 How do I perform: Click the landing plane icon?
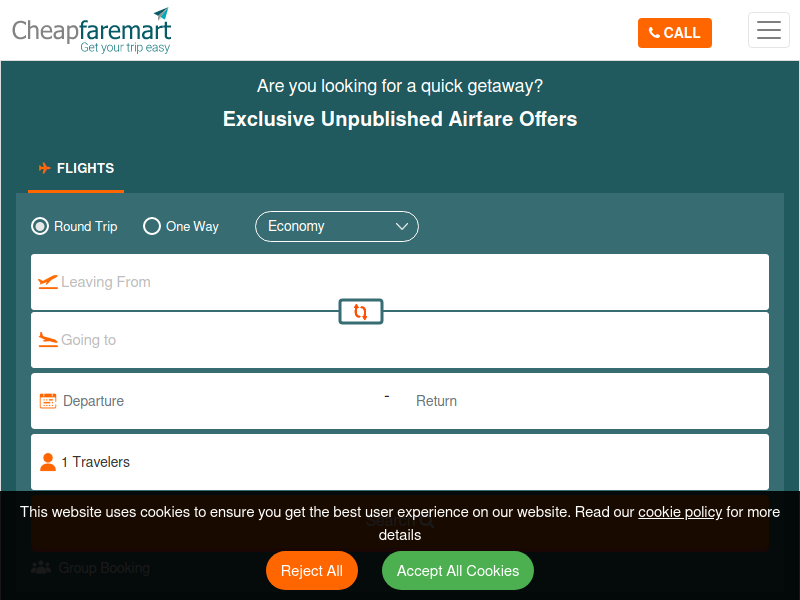(x=48, y=340)
